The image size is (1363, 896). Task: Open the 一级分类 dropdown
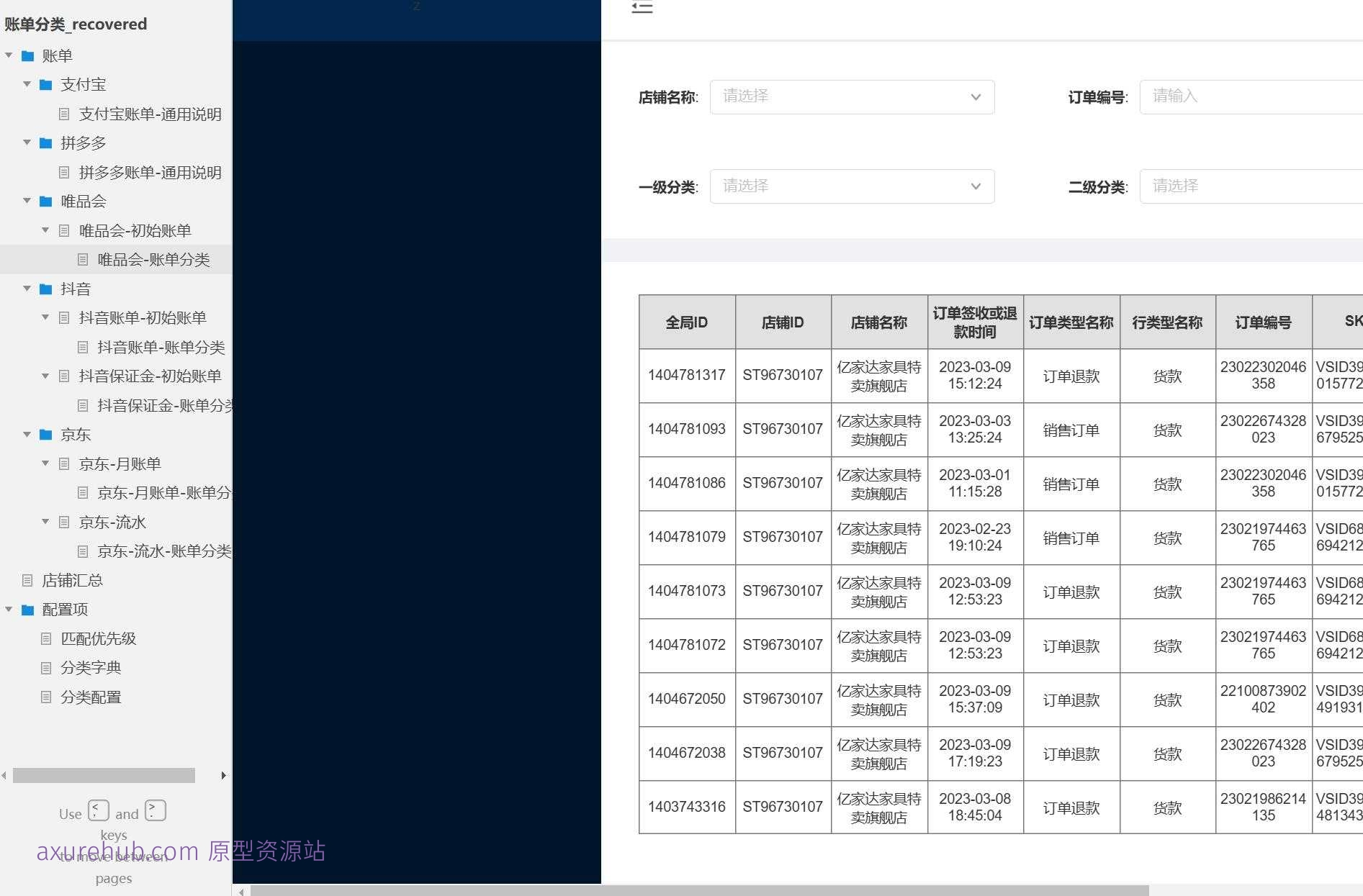point(852,186)
